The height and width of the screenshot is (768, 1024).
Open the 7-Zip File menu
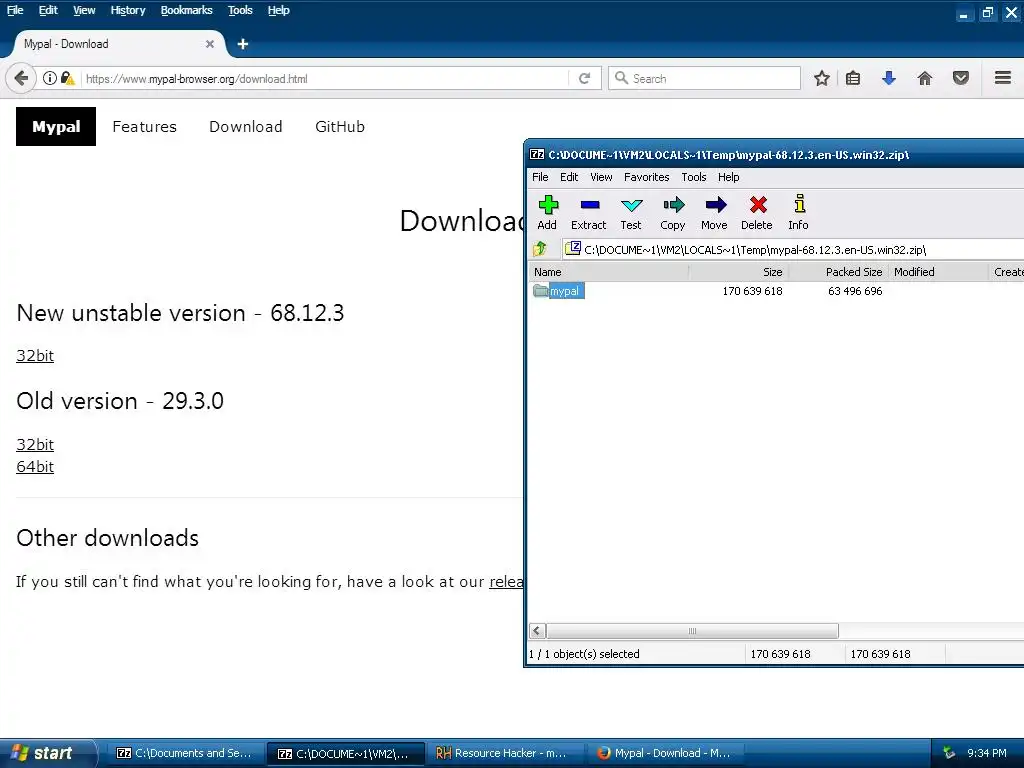pyautogui.click(x=540, y=177)
